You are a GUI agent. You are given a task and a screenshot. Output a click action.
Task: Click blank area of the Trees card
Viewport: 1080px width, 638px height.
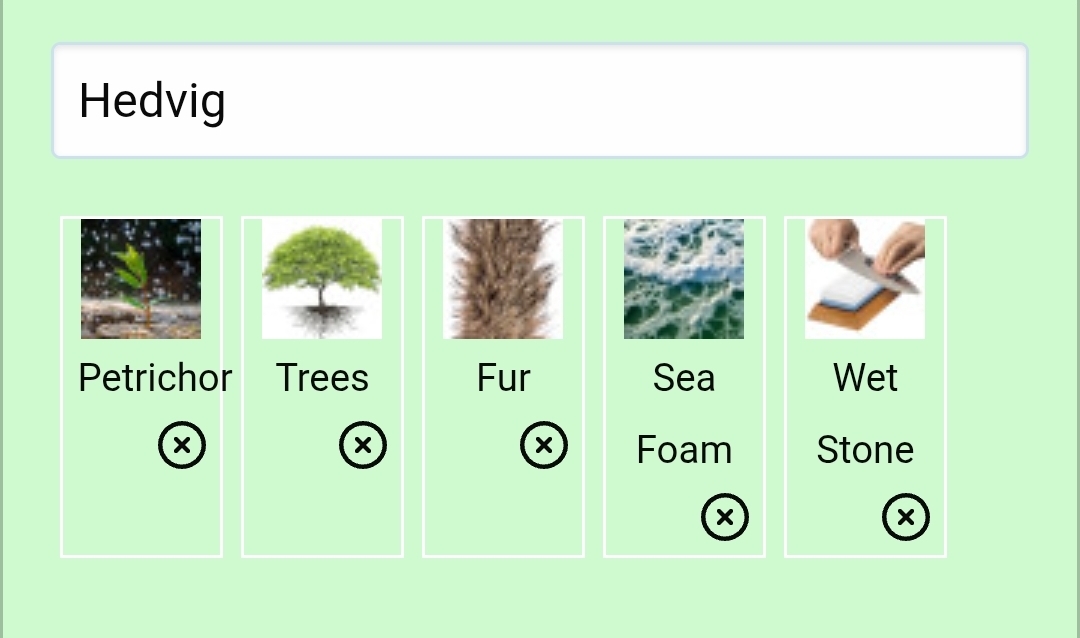pos(322,515)
